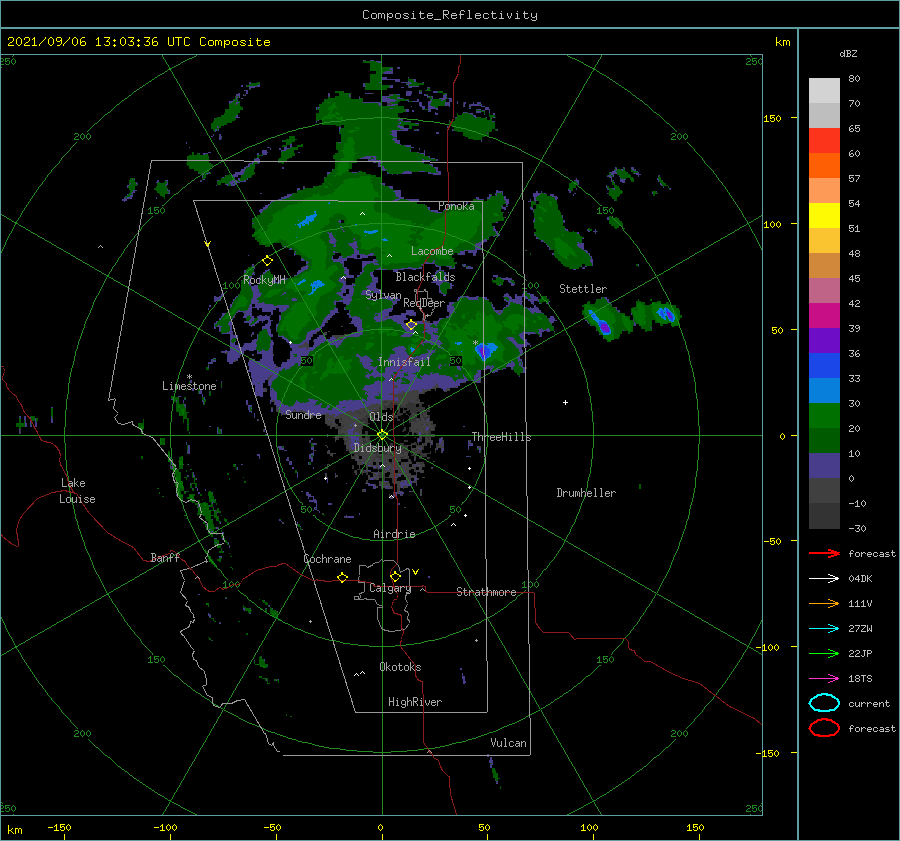Select the 51 dBZ yellow swatch
This screenshot has width=900, height=841.
tap(824, 215)
